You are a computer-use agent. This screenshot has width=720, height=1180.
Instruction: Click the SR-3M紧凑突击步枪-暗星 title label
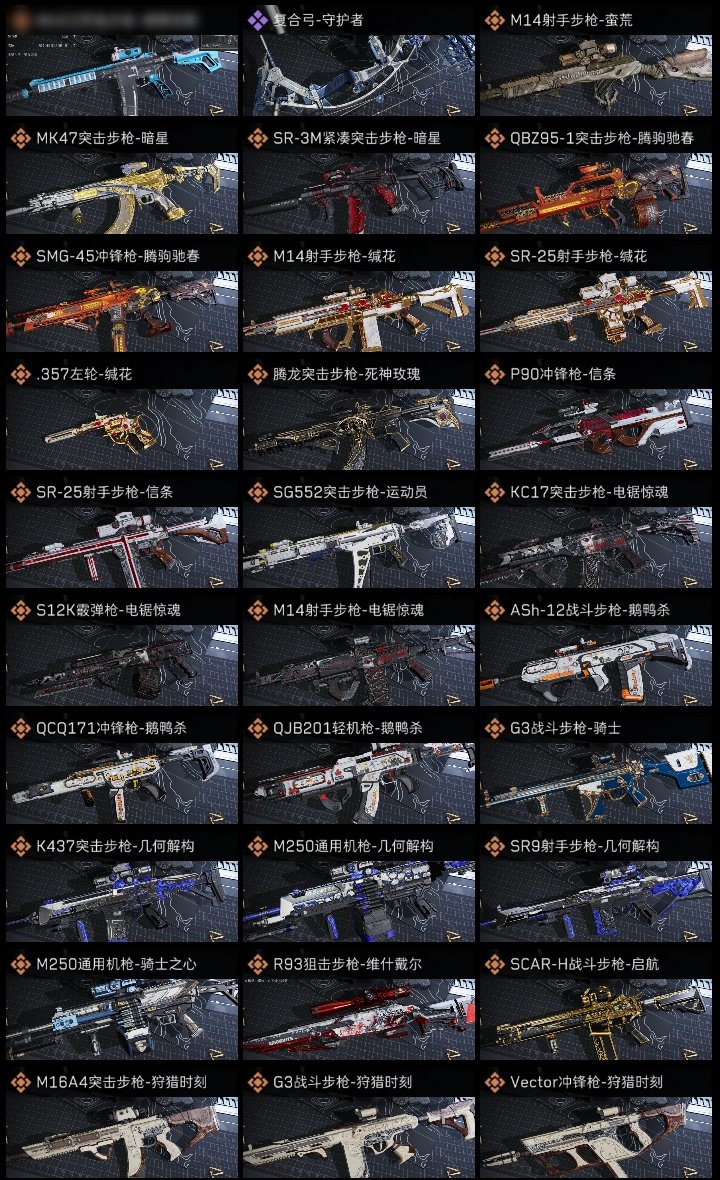357,138
